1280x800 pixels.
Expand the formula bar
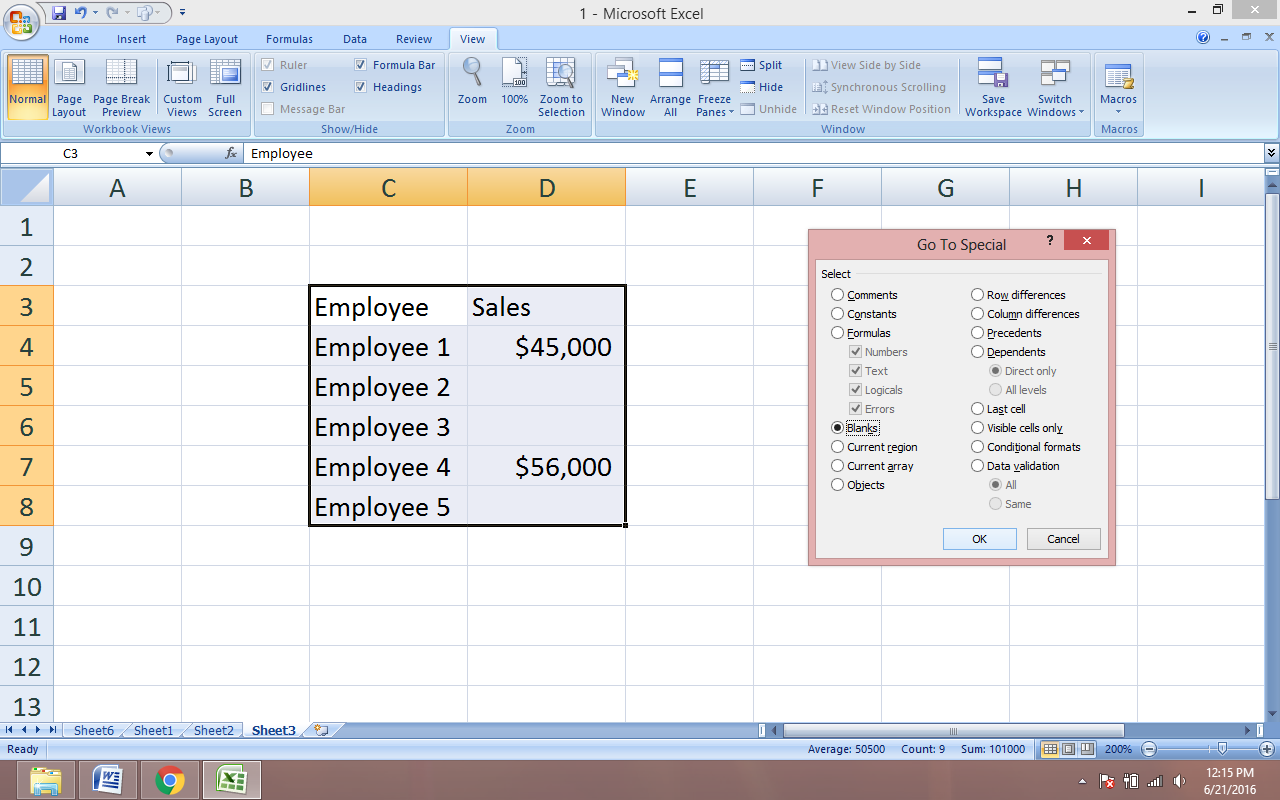(1272, 153)
